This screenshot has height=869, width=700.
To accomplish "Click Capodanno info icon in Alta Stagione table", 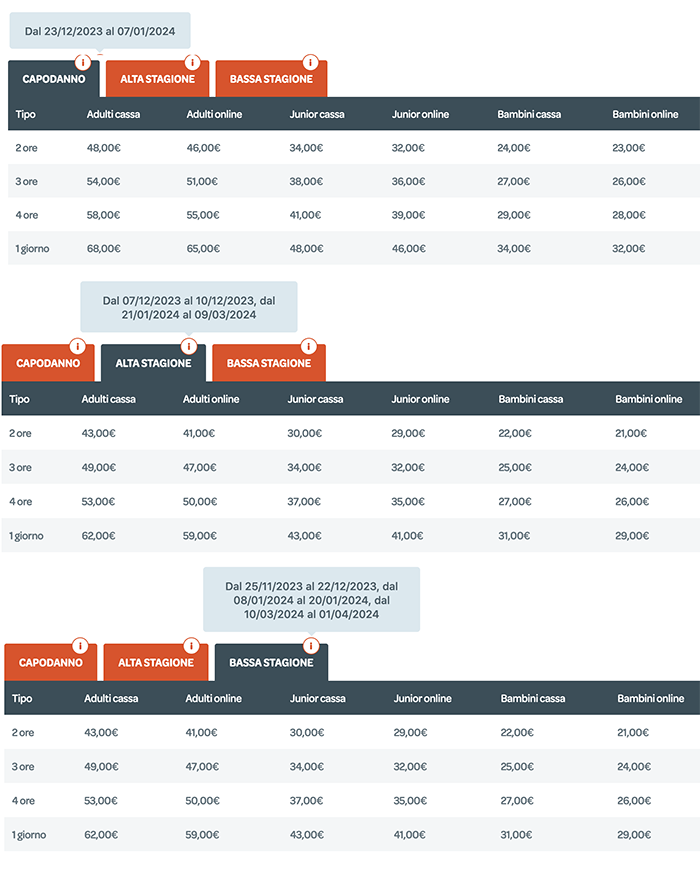I will tap(78, 346).
